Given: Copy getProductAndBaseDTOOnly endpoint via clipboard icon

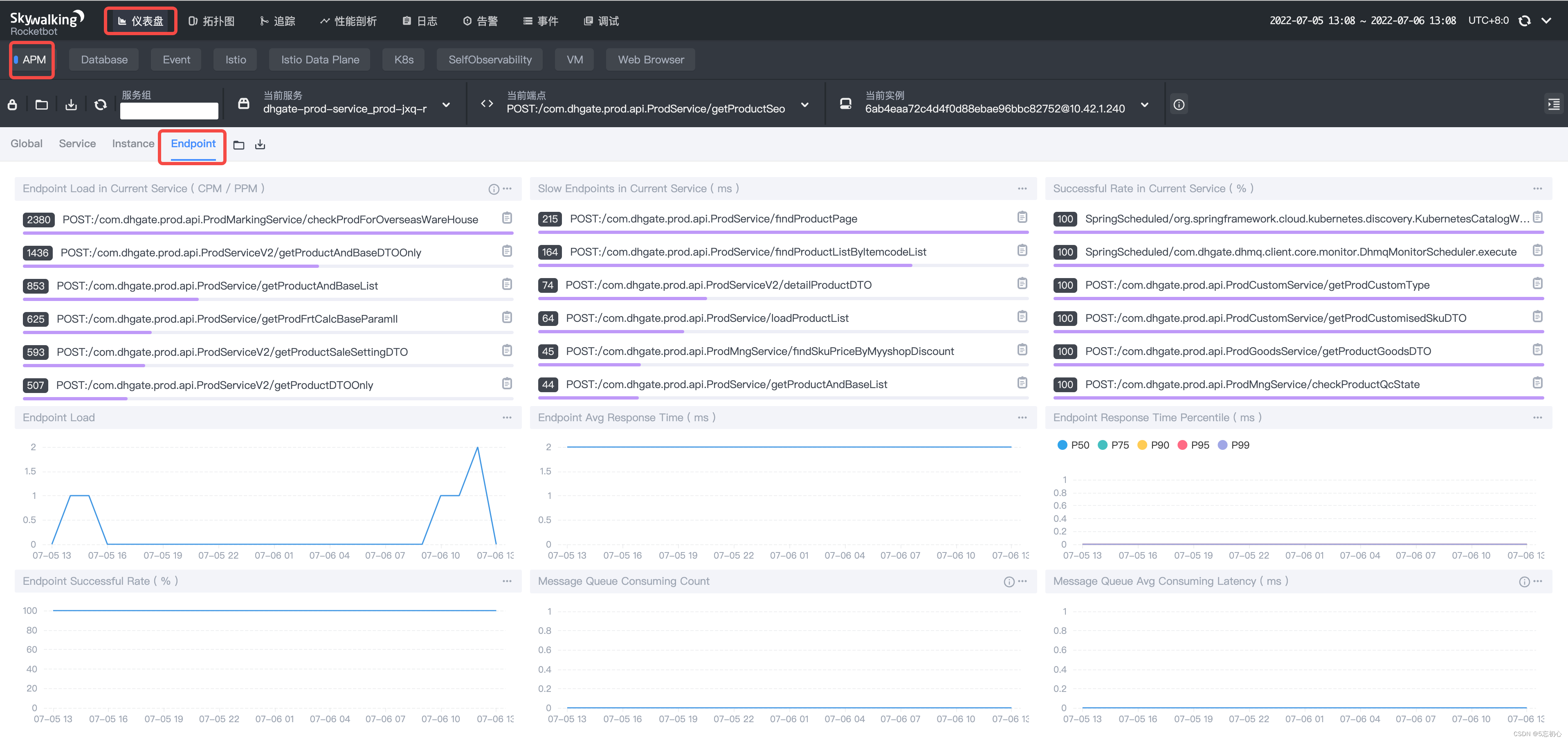Looking at the screenshot, I should point(507,251).
